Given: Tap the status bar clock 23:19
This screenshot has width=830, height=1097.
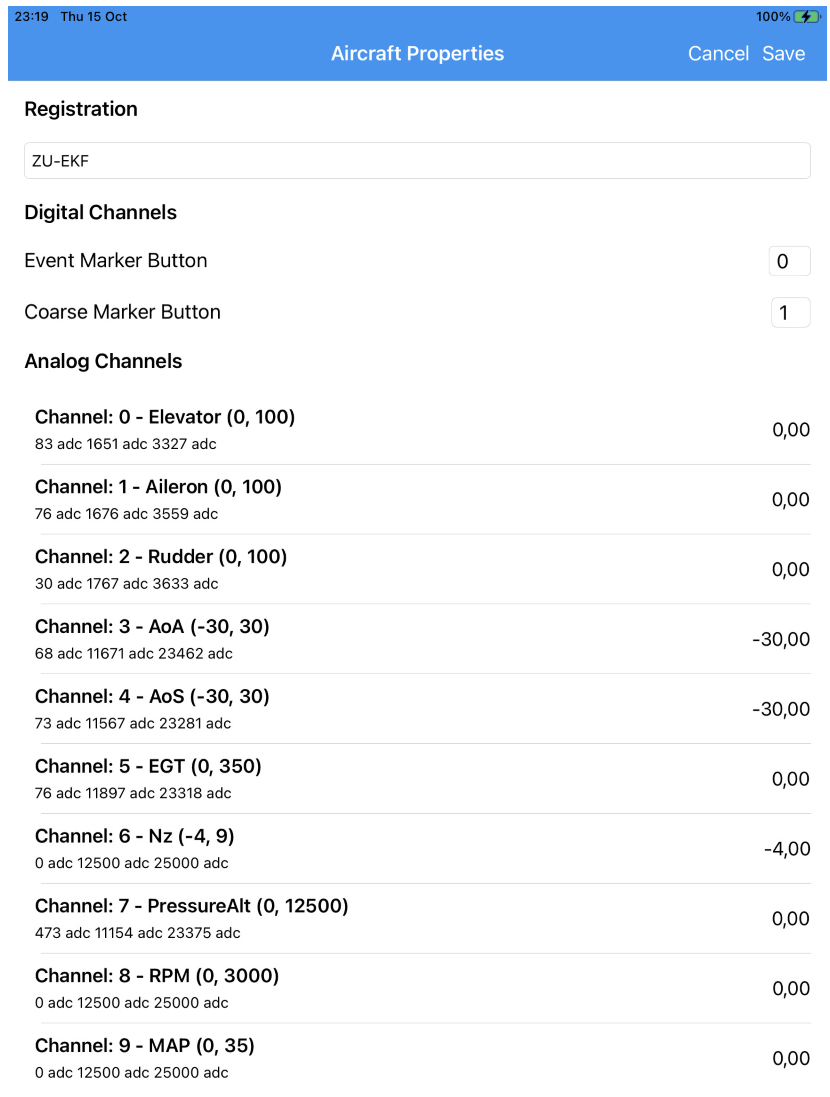Looking at the screenshot, I should click(31, 17).
